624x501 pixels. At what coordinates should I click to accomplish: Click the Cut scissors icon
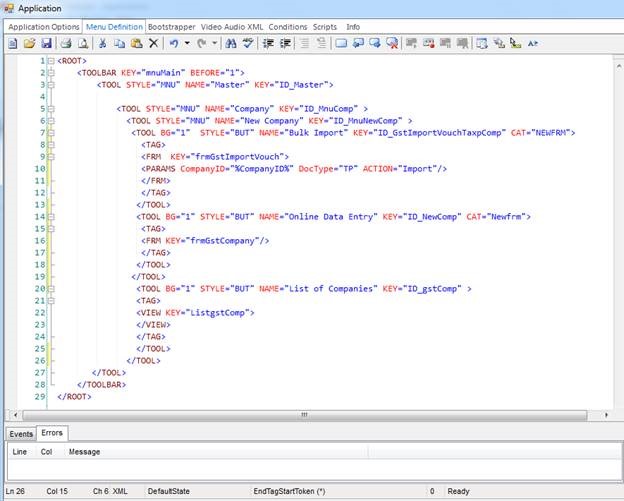[x=103, y=43]
